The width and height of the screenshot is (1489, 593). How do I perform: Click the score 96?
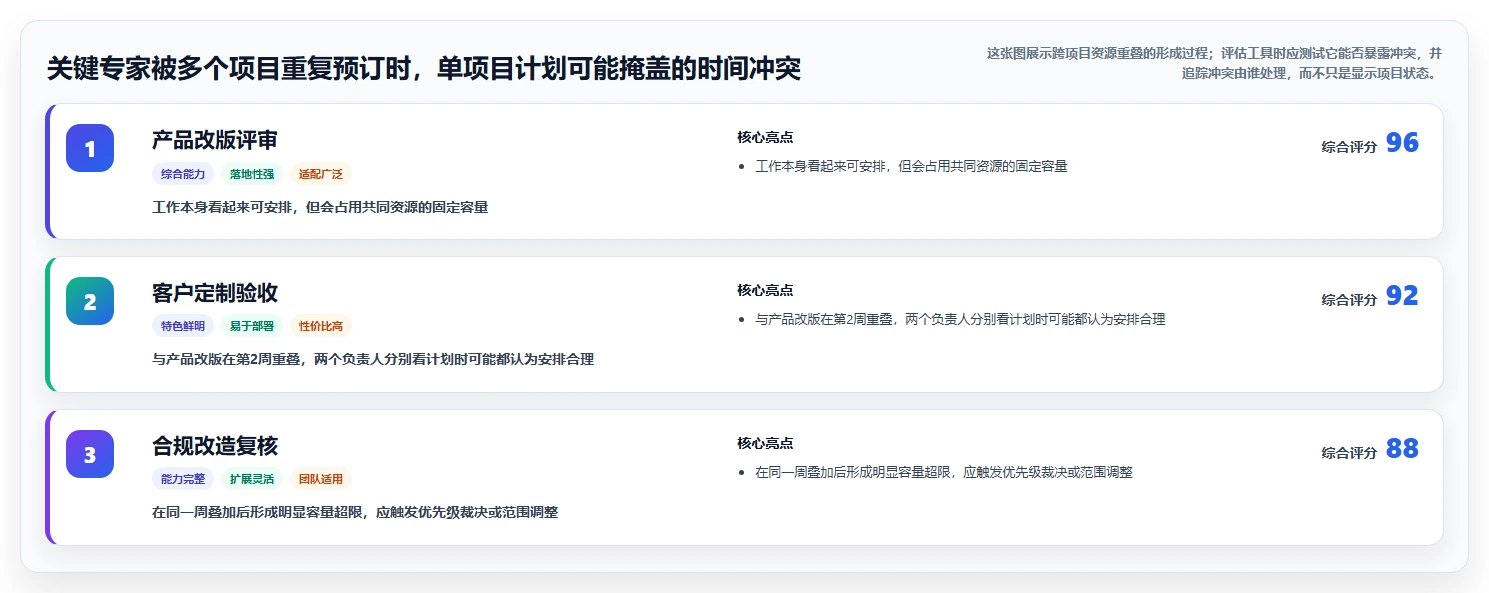[x=1402, y=143]
